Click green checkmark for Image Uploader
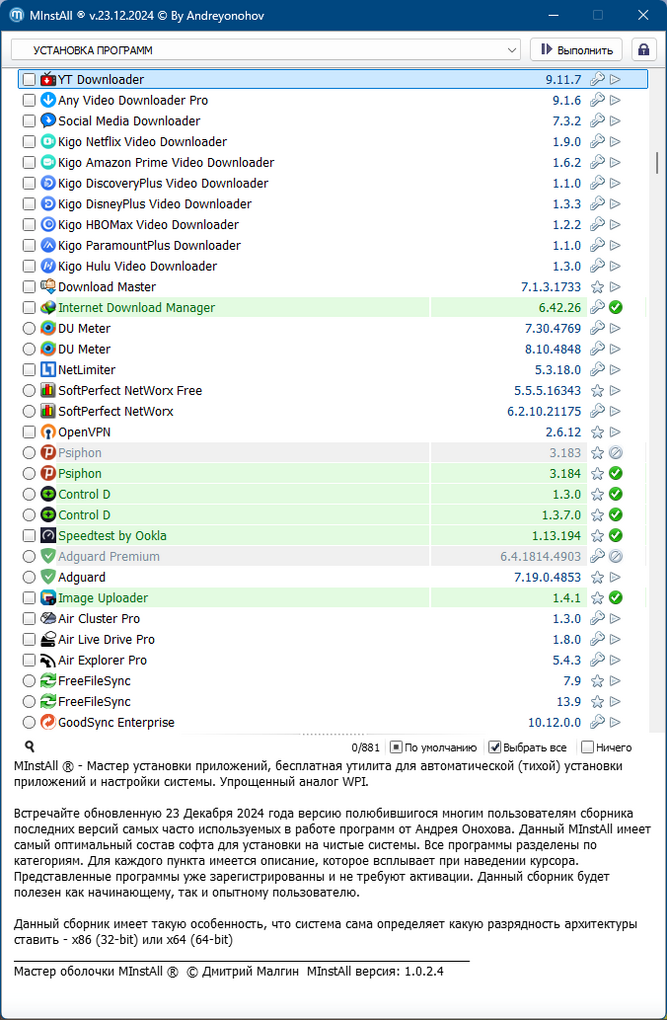667x1020 pixels. 616,598
